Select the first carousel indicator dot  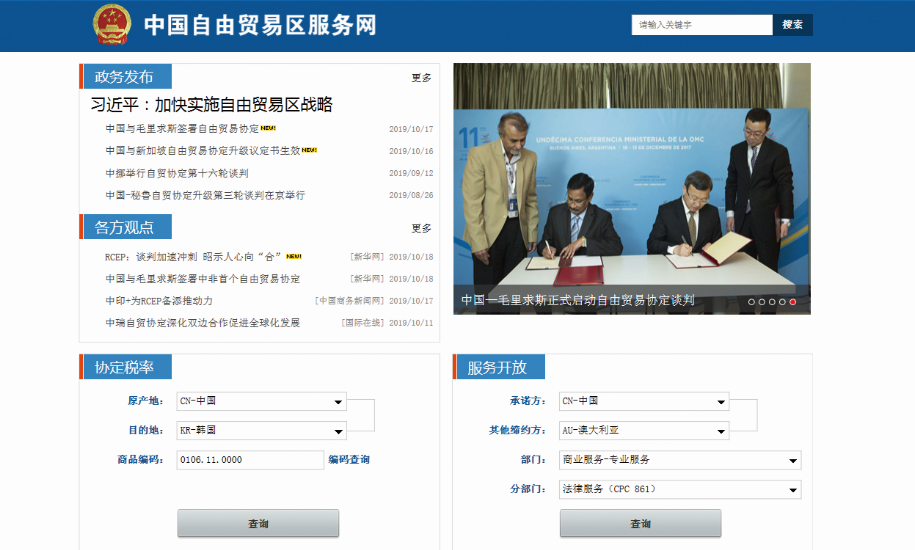pyautogui.click(x=751, y=301)
